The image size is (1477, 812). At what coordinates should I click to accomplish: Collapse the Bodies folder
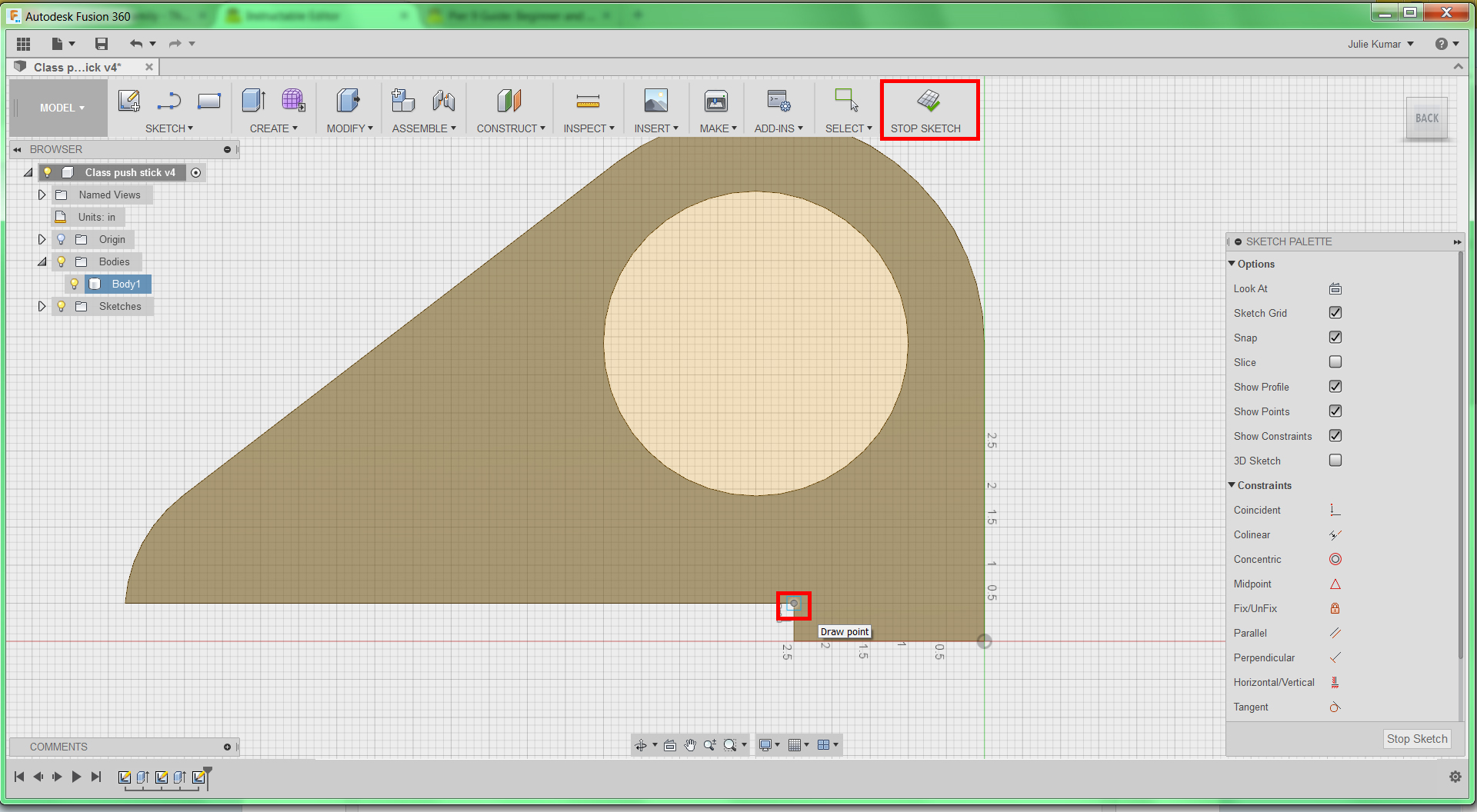[42, 262]
